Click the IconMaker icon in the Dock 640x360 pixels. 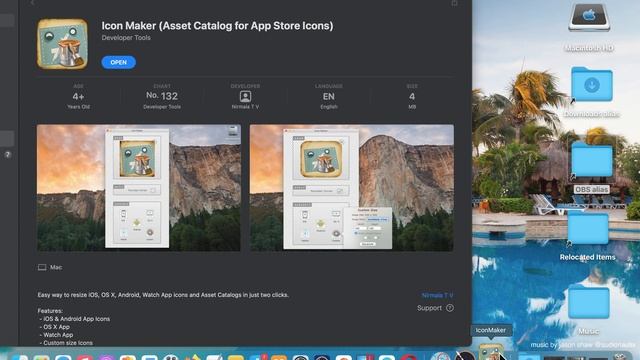(491, 352)
